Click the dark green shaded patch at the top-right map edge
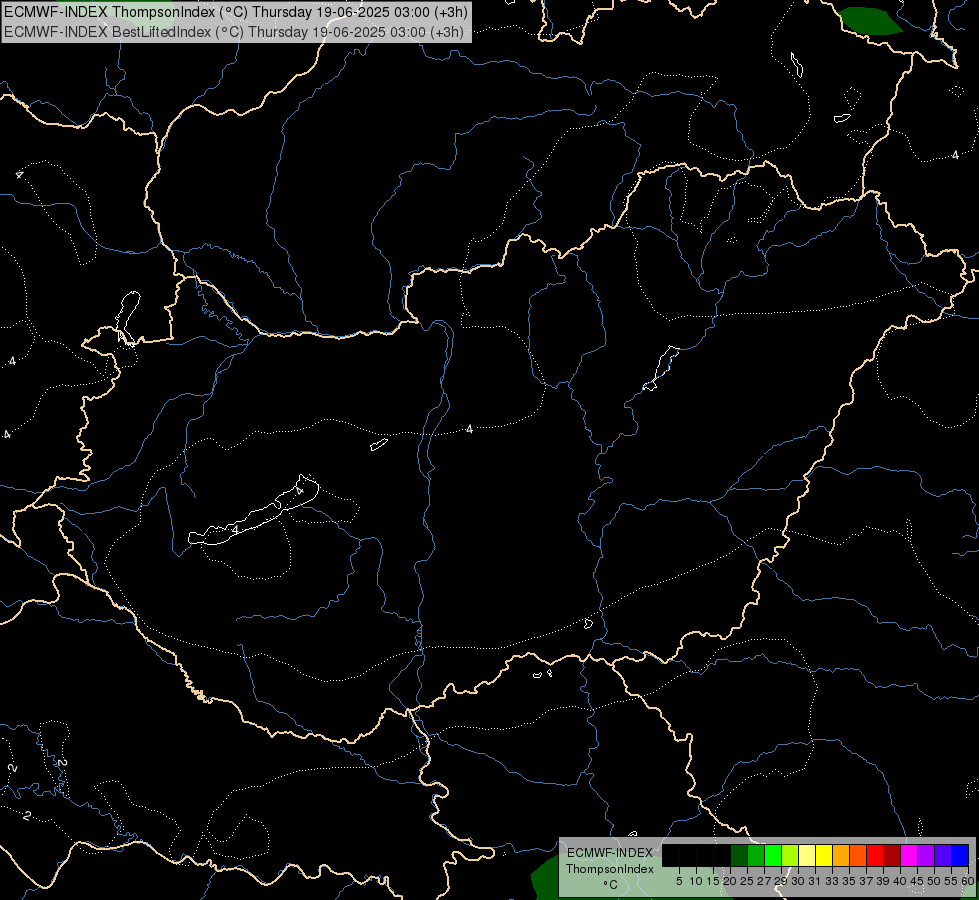This screenshot has height=900, width=979. click(870, 21)
